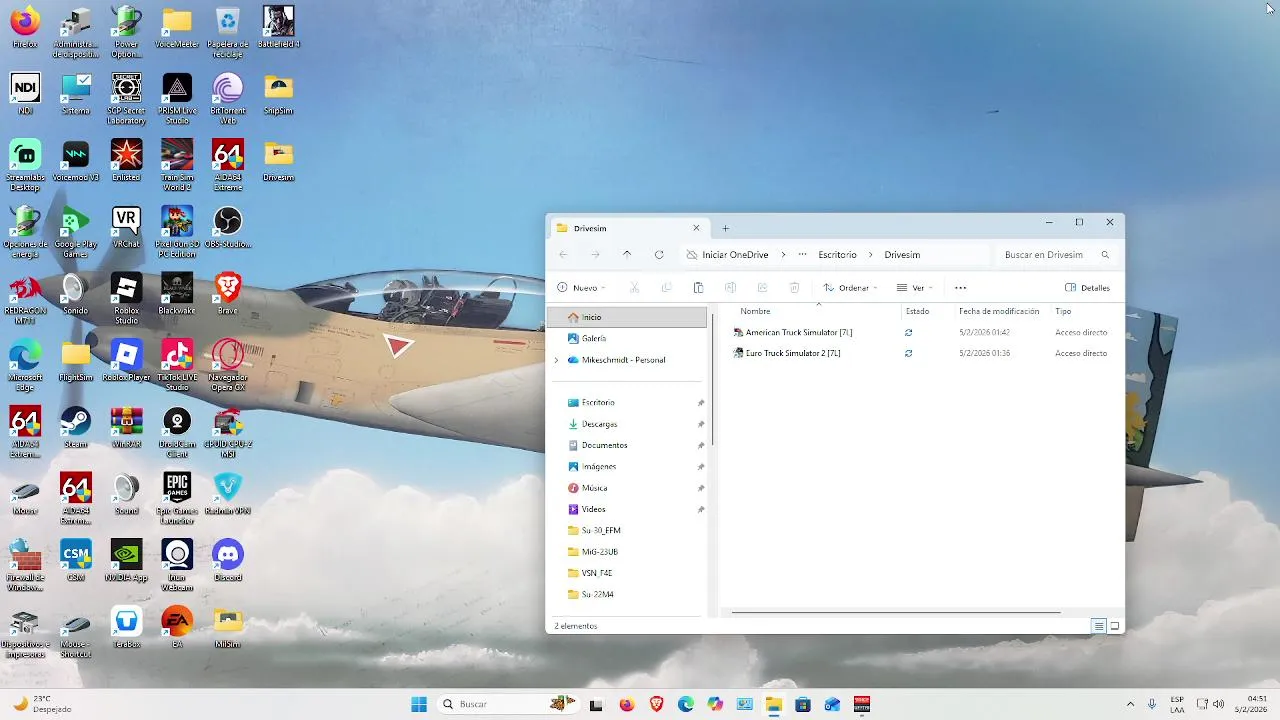Select the Firefox desktop shortcut
Viewport: 1280px width, 720px height.
[x=25, y=28]
